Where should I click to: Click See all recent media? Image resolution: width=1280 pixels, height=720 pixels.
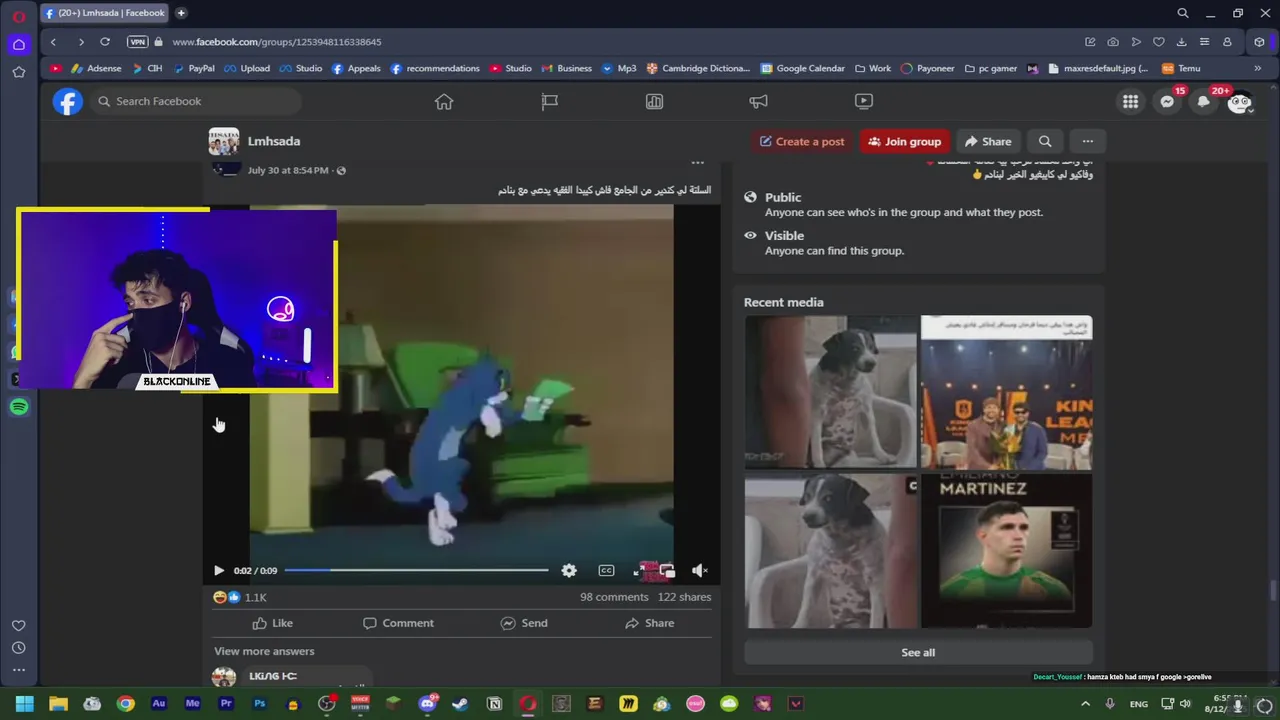click(x=918, y=652)
